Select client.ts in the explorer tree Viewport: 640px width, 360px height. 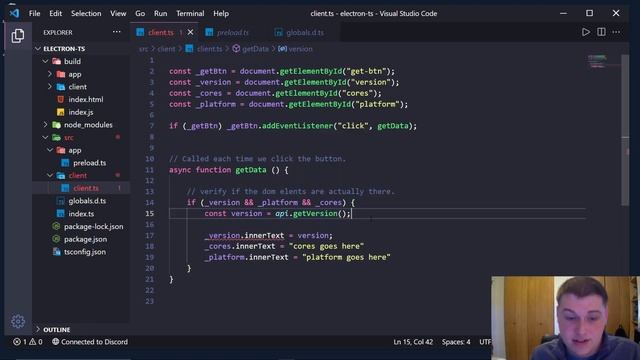pos(86,188)
